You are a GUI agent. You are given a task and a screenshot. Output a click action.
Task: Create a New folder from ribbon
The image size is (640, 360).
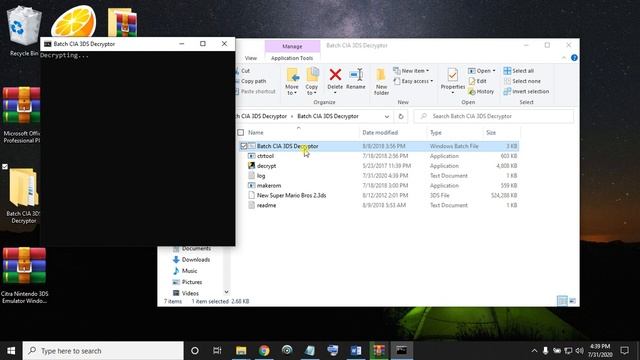pyautogui.click(x=381, y=82)
